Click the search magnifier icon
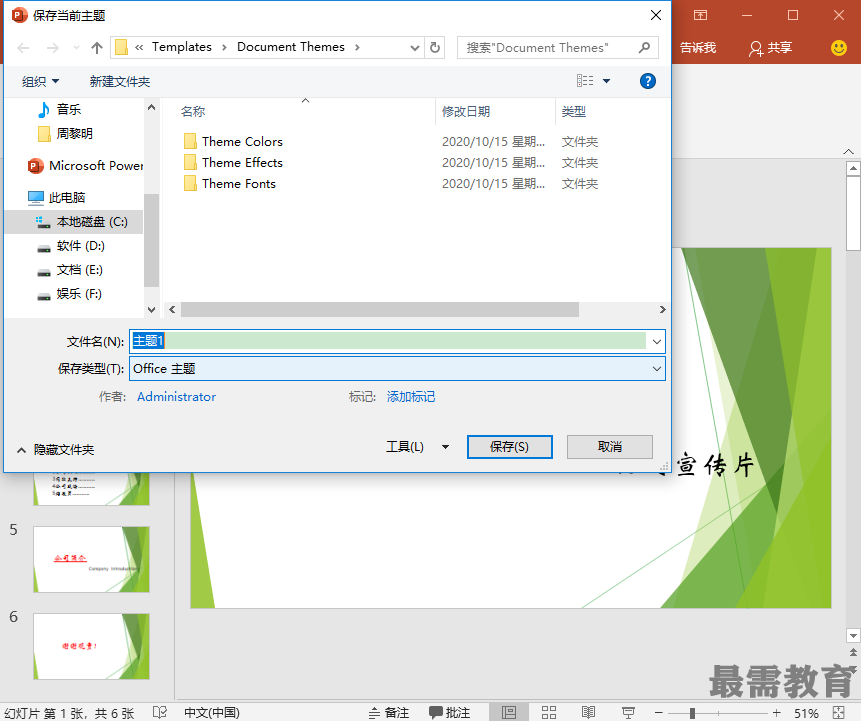 (x=645, y=48)
